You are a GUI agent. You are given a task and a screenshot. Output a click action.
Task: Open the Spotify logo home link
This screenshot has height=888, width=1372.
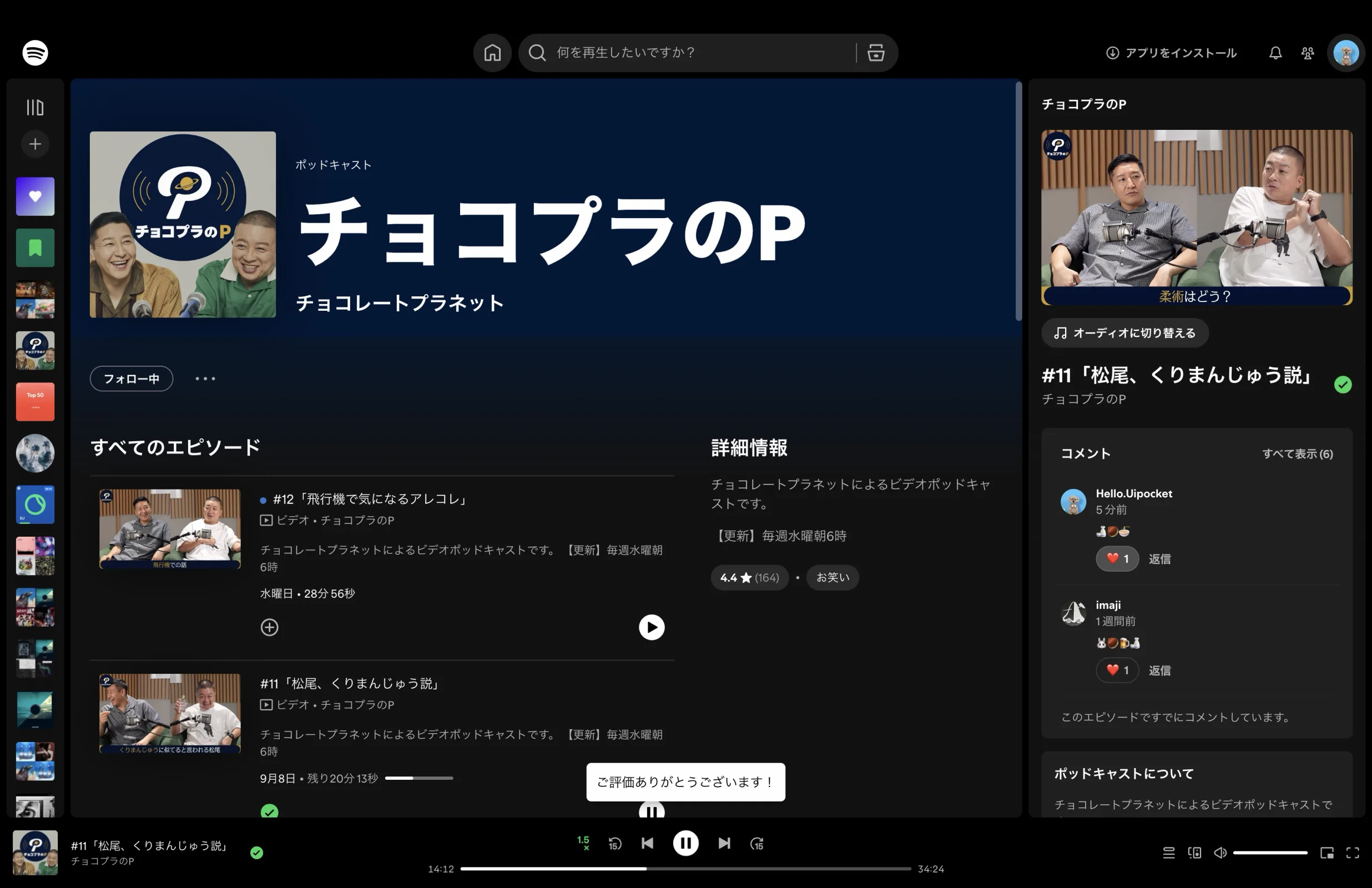tap(35, 53)
